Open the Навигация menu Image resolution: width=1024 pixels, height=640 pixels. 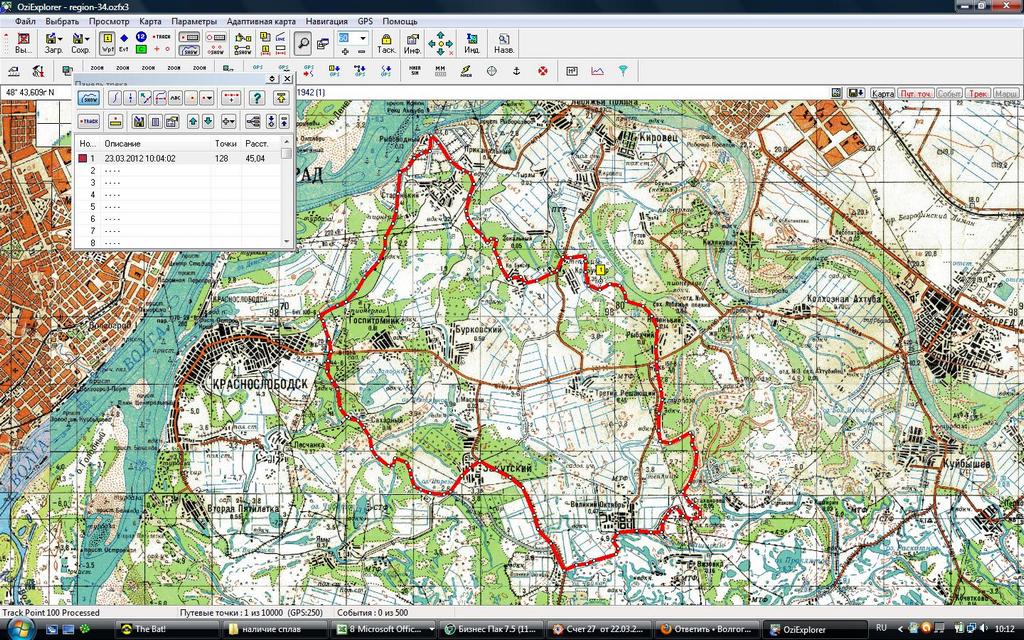coord(327,21)
